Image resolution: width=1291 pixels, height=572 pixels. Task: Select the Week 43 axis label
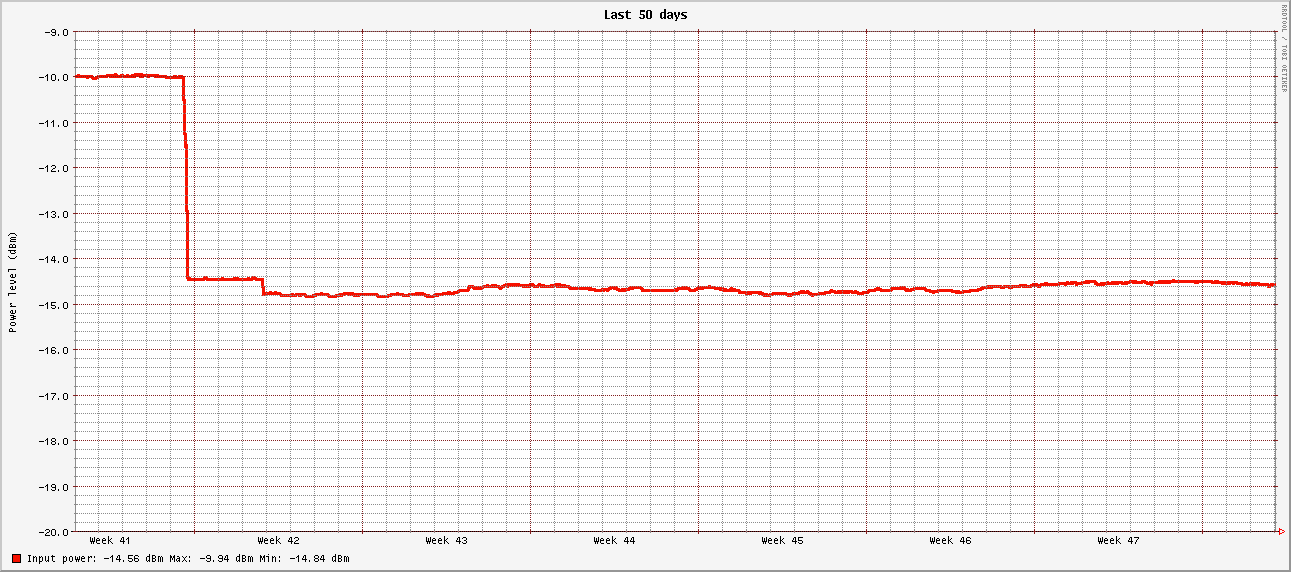click(x=445, y=541)
